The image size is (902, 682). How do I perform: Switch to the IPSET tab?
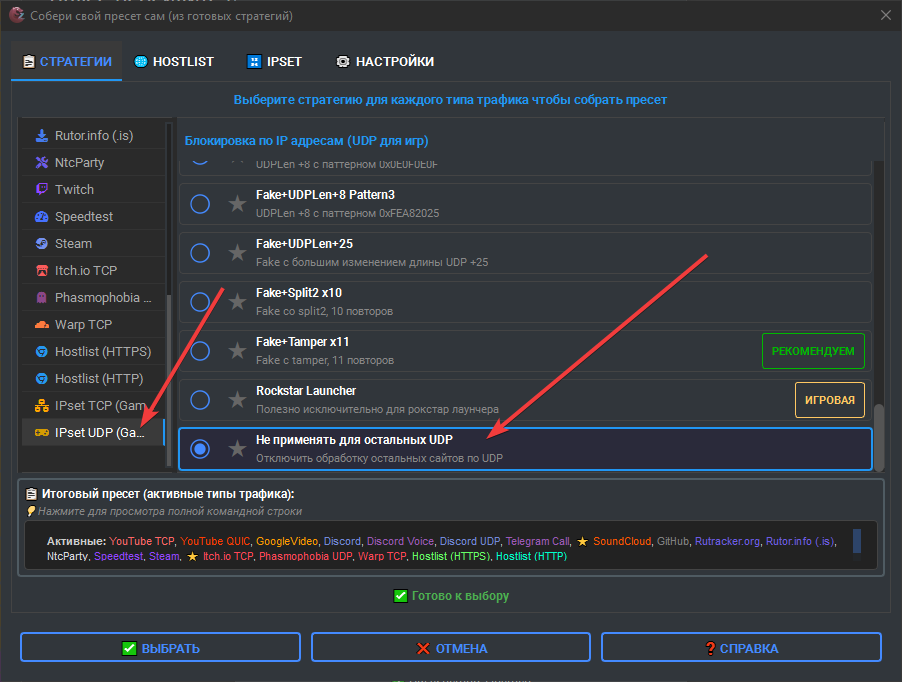click(x=274, y=62)
